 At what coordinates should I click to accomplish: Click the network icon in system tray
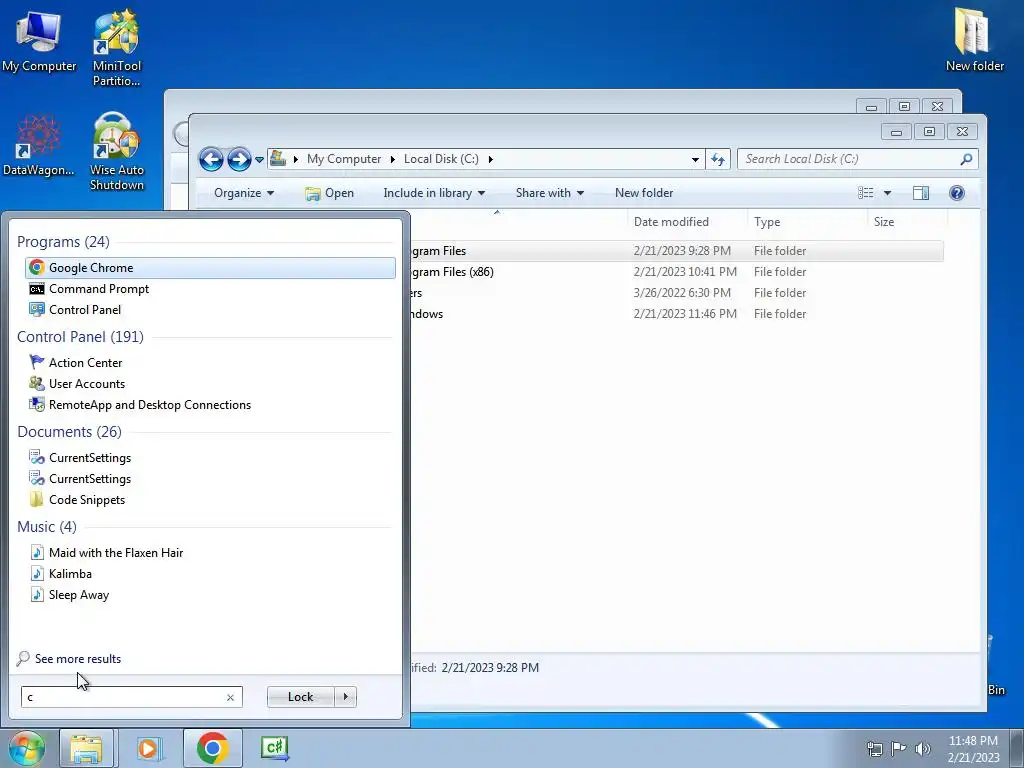pos(874,749)
